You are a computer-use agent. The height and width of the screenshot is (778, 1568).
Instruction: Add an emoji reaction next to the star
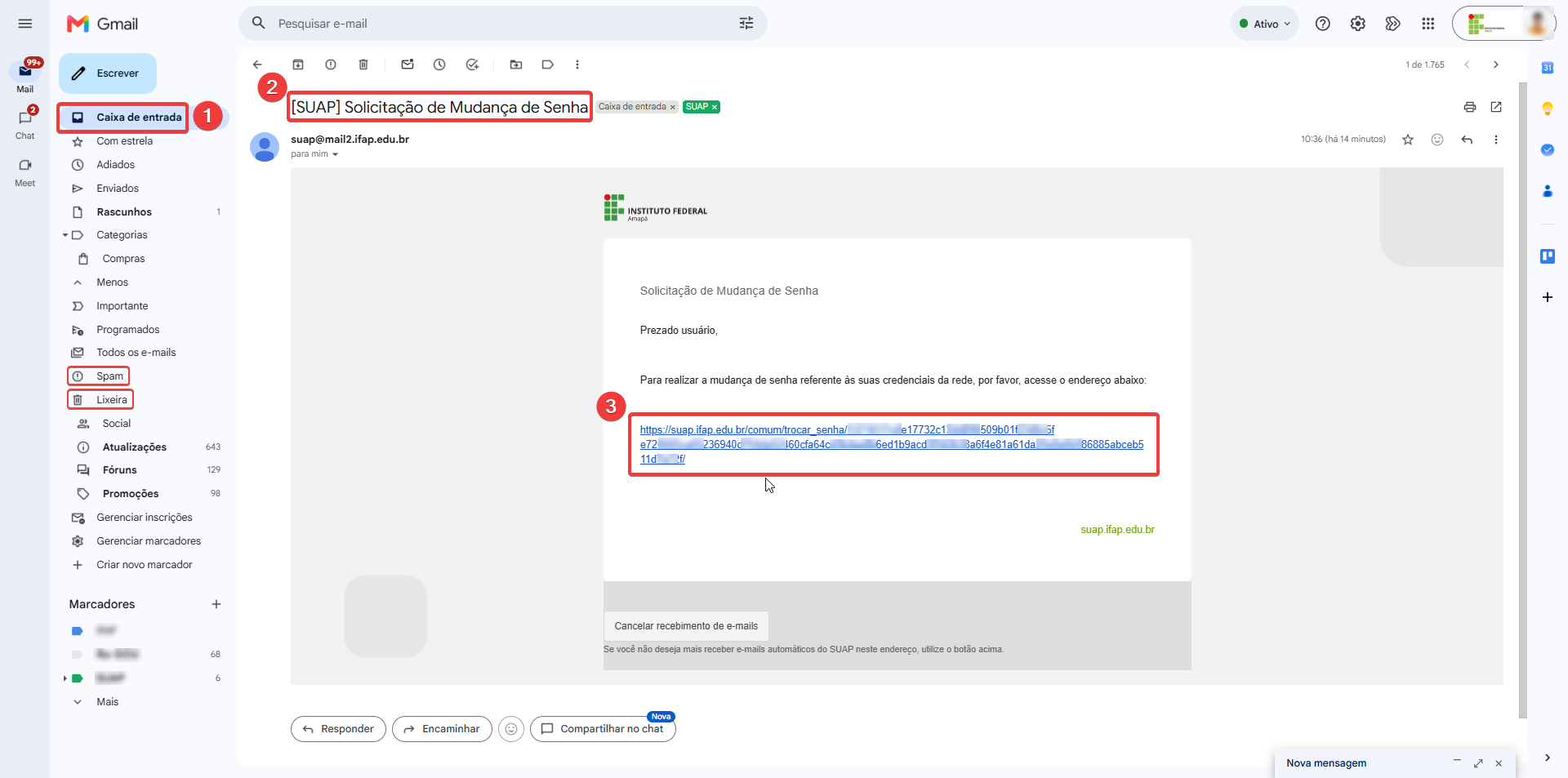coord(1437,140)
